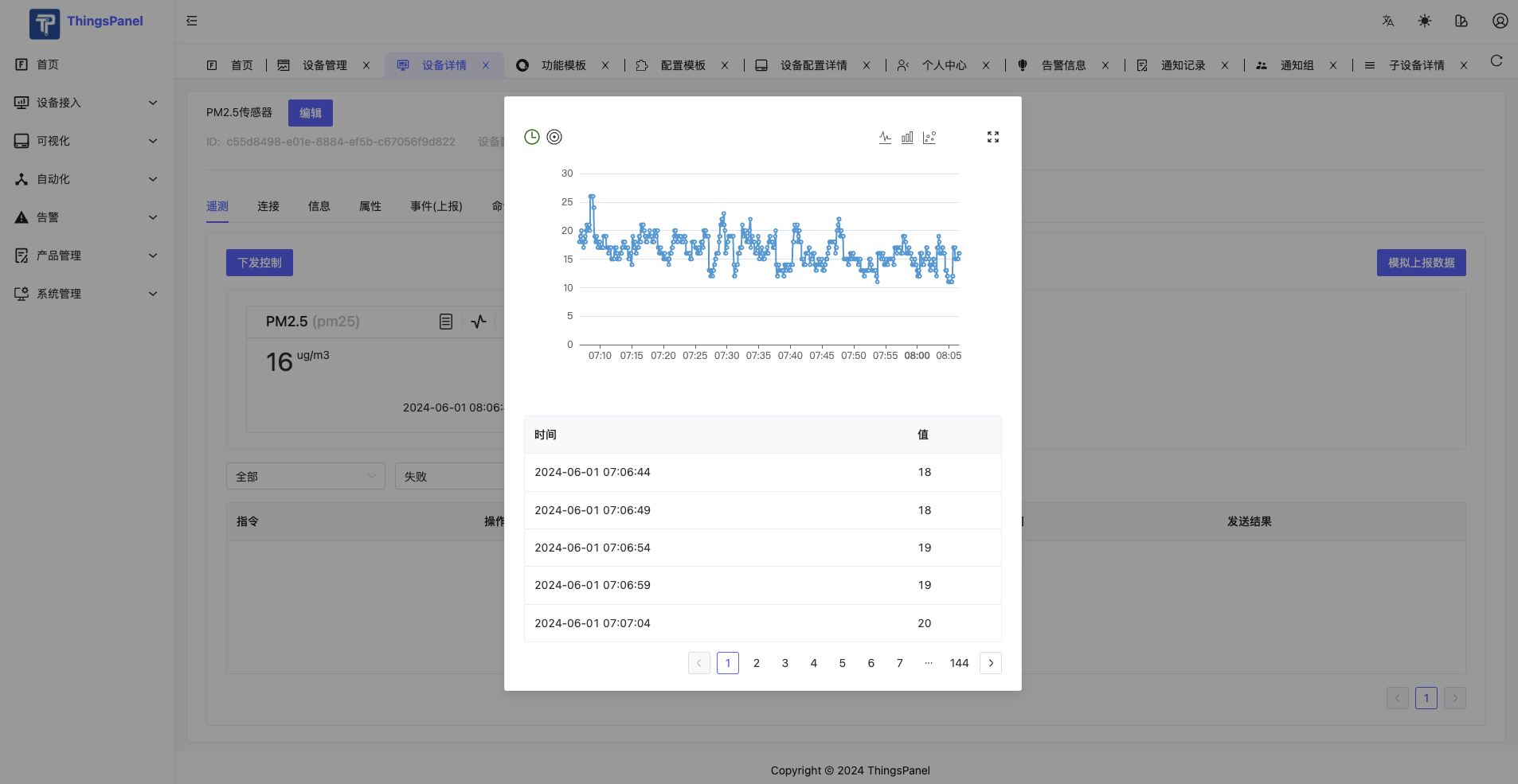Switch chart to line view icon
Screen dimensions: 1518x784
pos(885,137)
